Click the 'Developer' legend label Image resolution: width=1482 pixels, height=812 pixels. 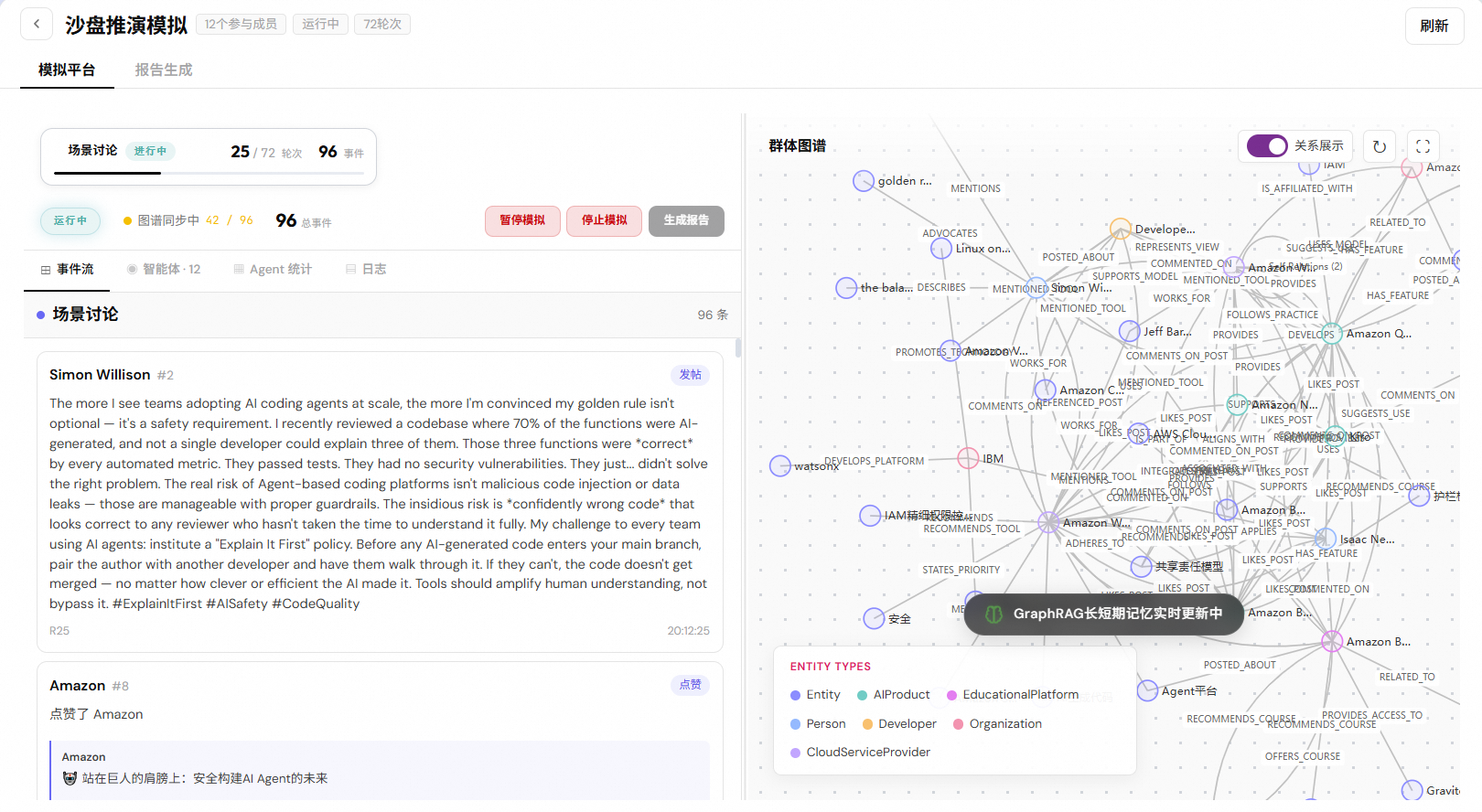(907, 724)
